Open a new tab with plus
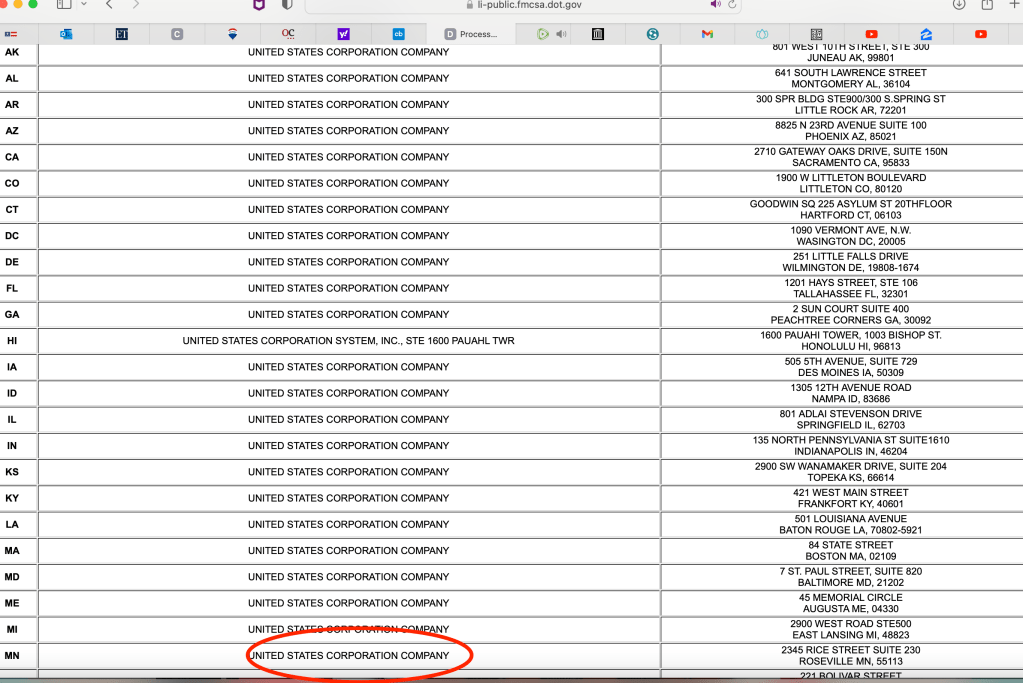 point(1014,5)
